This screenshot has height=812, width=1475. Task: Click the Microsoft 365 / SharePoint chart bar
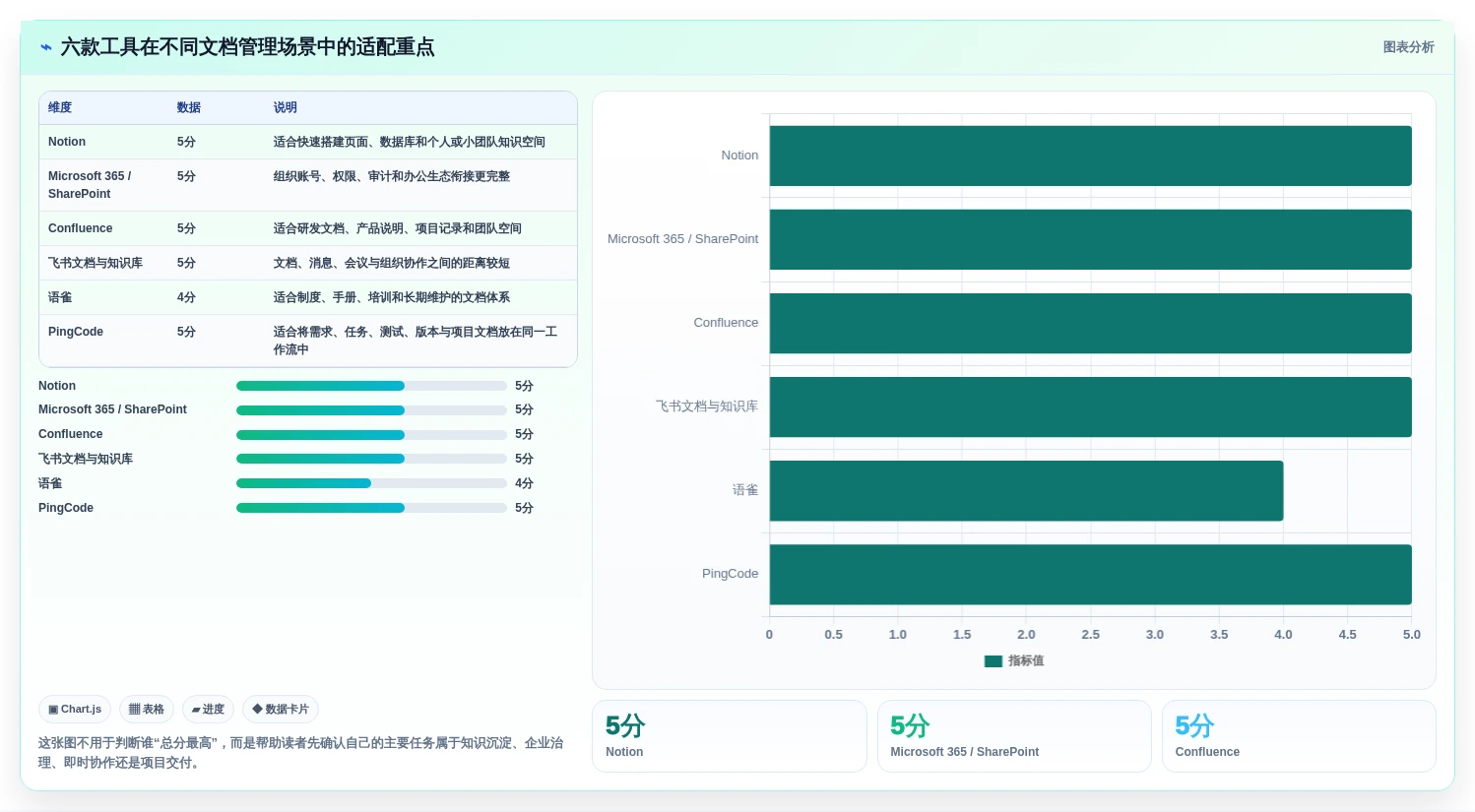point(1090,239)
